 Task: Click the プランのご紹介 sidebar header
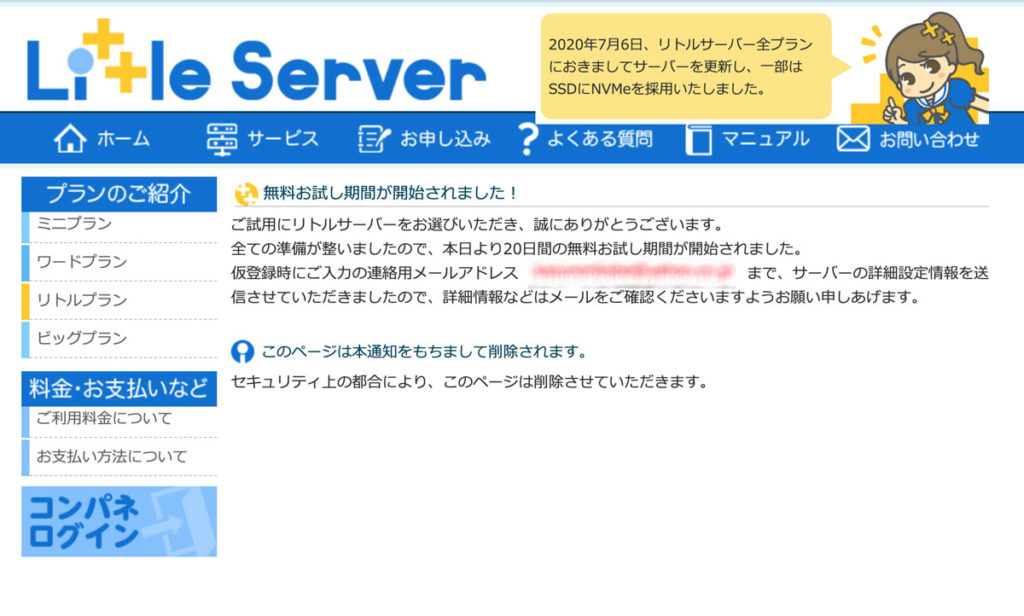(120, 194)
